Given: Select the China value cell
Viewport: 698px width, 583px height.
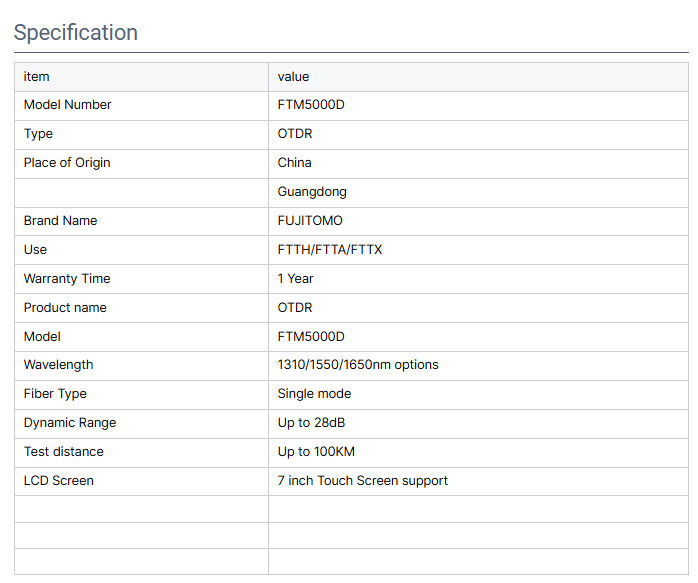Looking at the screenshot, I should pos(294,163).
